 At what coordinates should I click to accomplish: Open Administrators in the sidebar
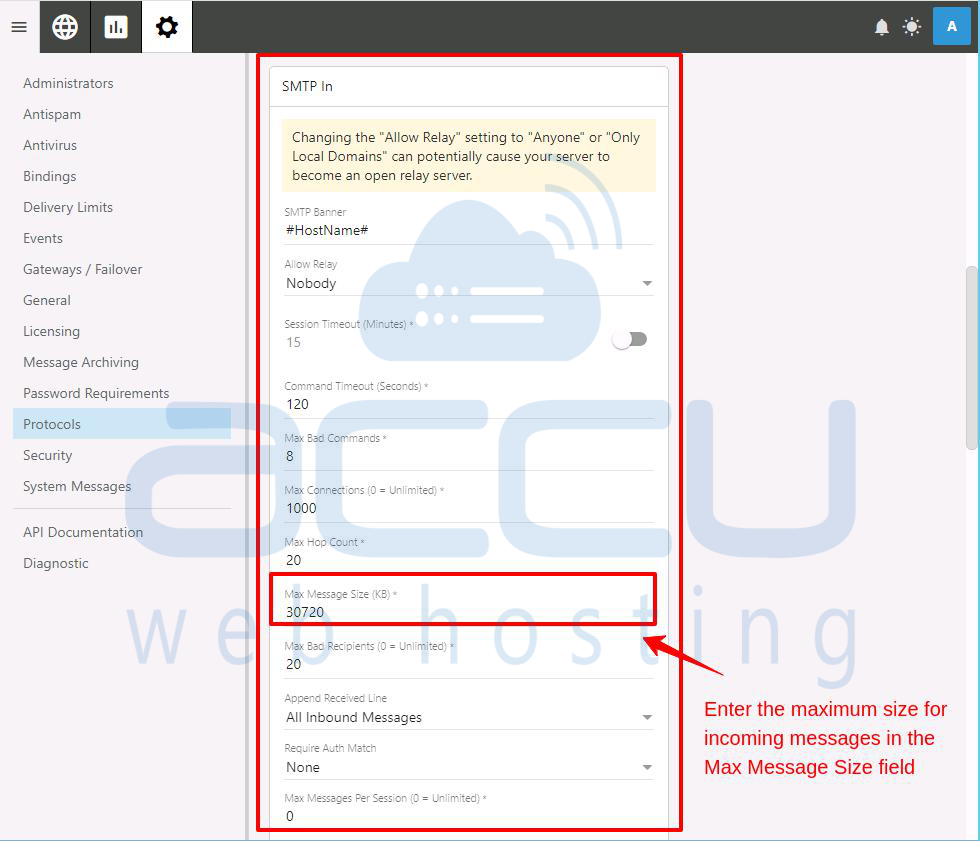click(68, 83)
